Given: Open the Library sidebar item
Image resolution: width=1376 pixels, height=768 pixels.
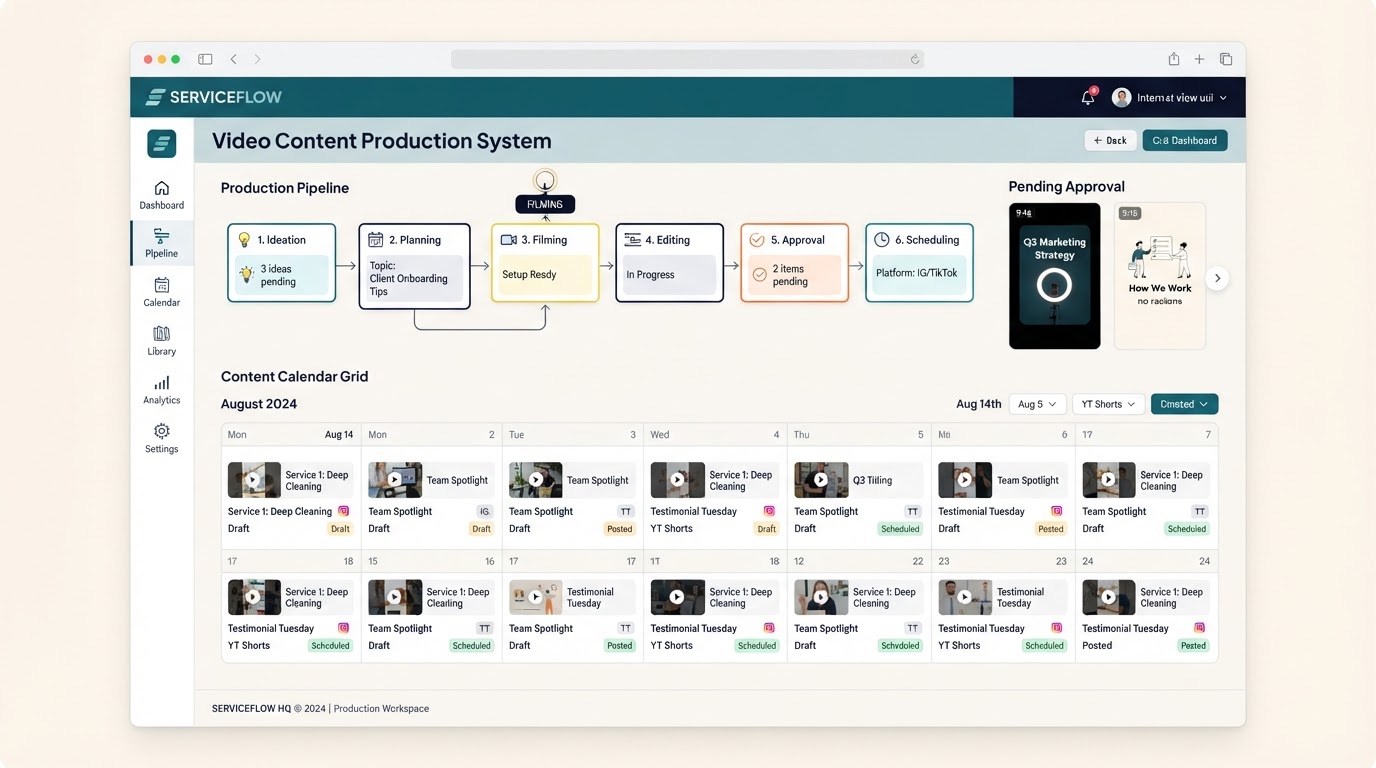Looking at the screenshot, I should pyautogui.click(x=162, y=341).
